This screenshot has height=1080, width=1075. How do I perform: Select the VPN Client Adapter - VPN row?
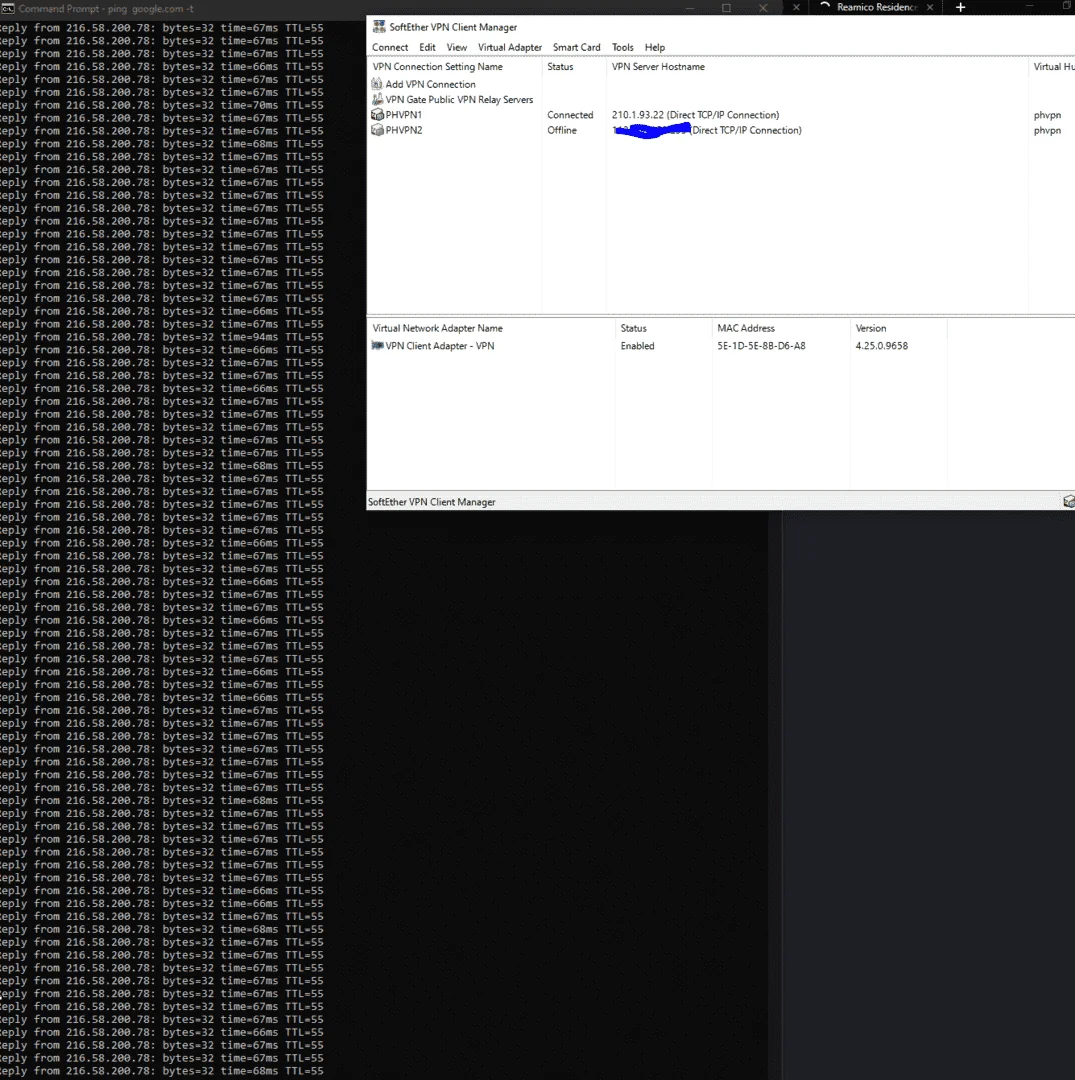439,346
